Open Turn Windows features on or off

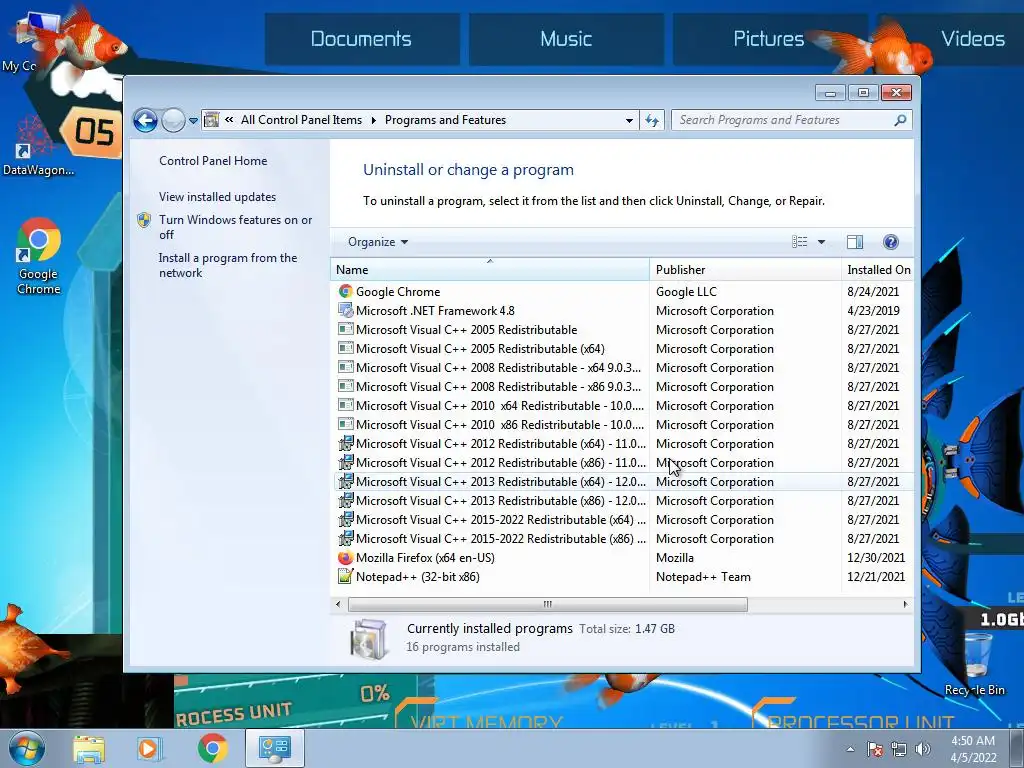(x=235, y=227)
